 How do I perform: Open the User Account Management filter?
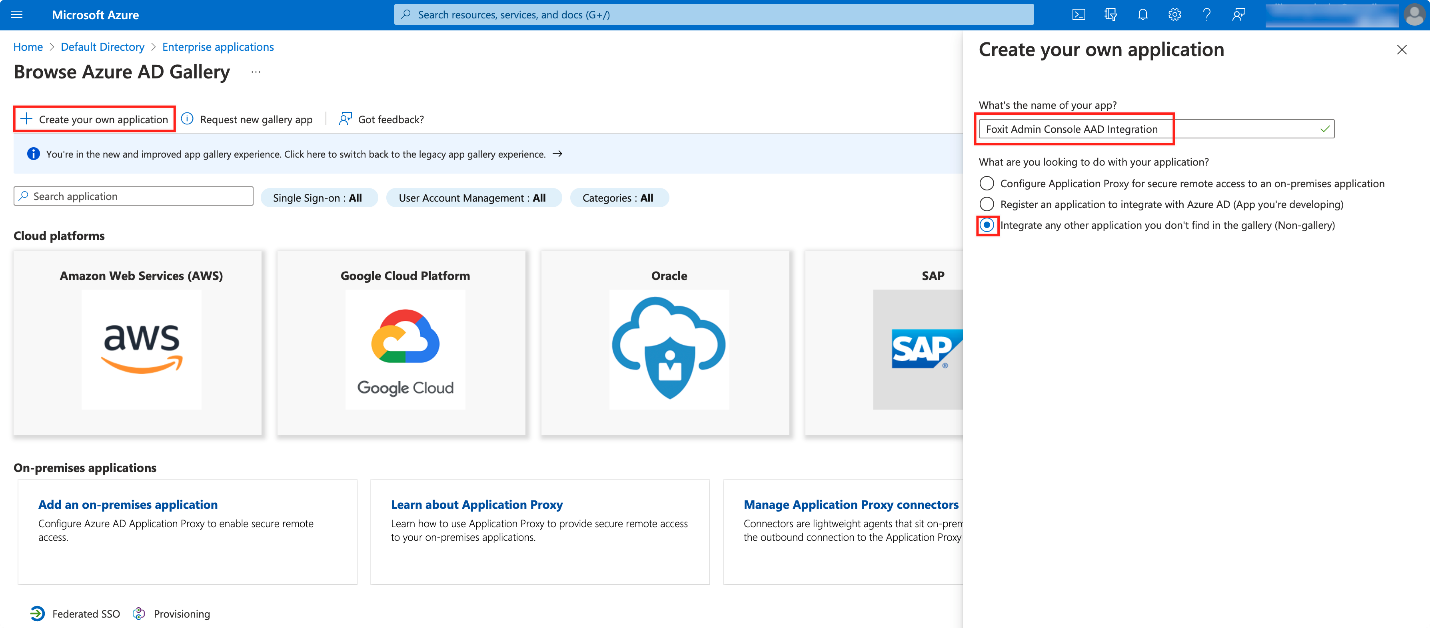[x=474, y=197]
